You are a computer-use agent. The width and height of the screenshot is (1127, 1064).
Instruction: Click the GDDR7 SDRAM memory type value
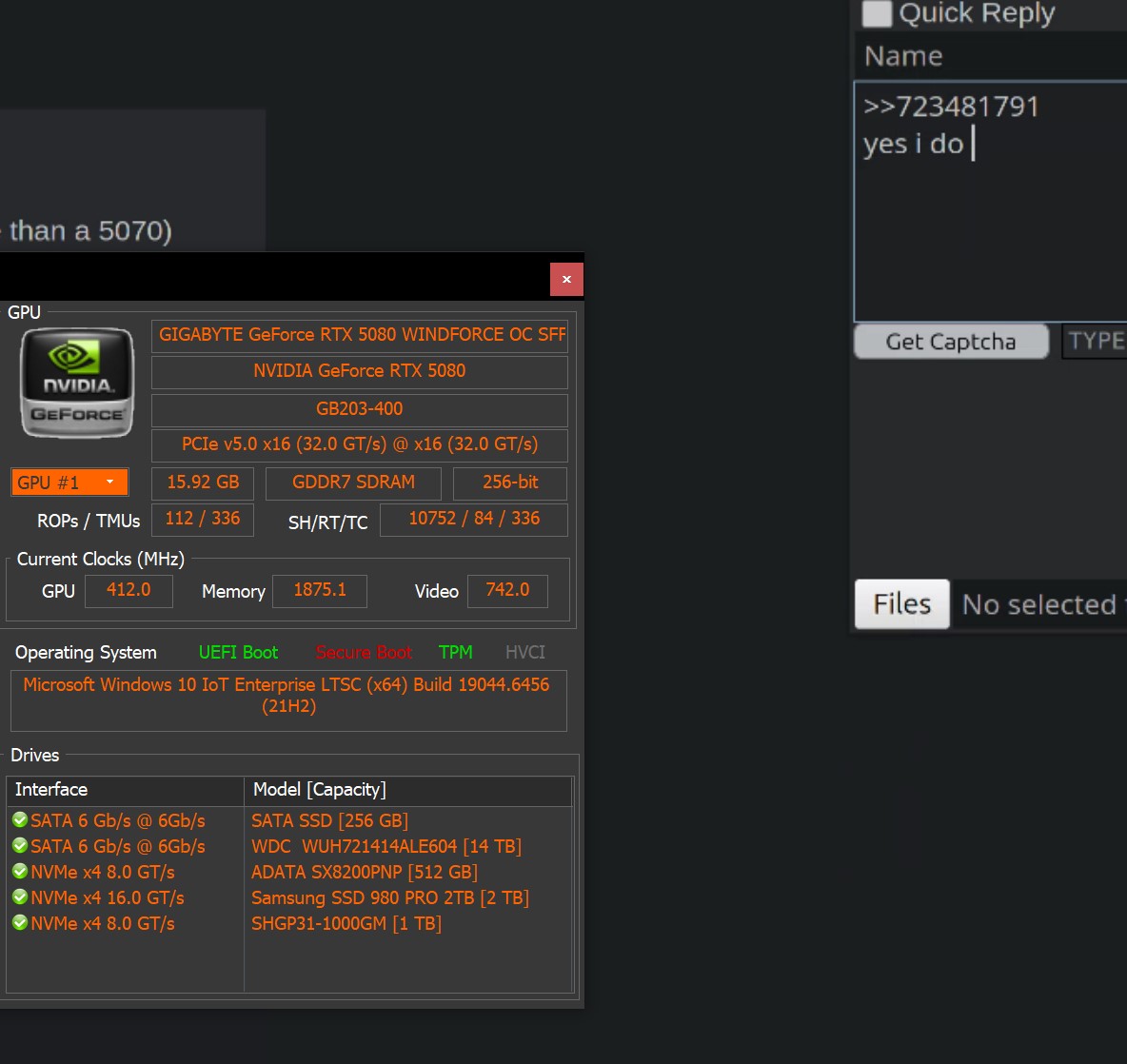tap(353, 483)
